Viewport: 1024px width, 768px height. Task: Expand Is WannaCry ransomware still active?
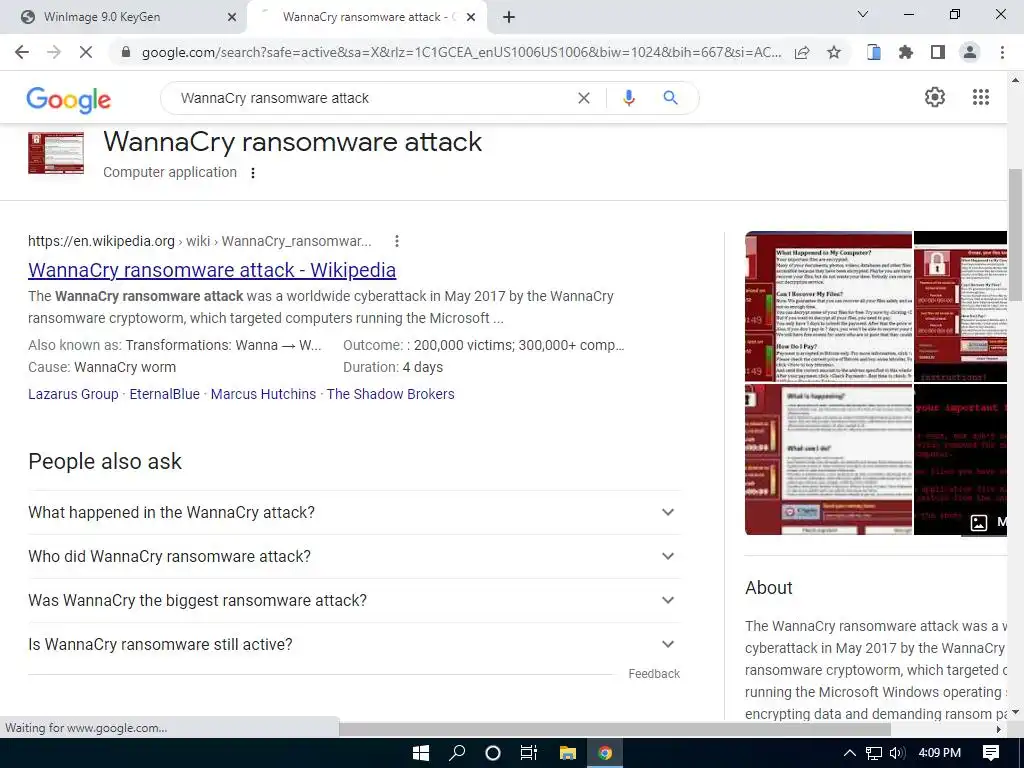tap(354, 644)
